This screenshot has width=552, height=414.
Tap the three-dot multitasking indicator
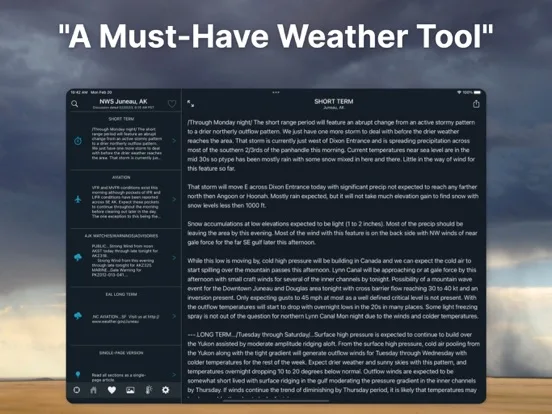tap(276, 93)
